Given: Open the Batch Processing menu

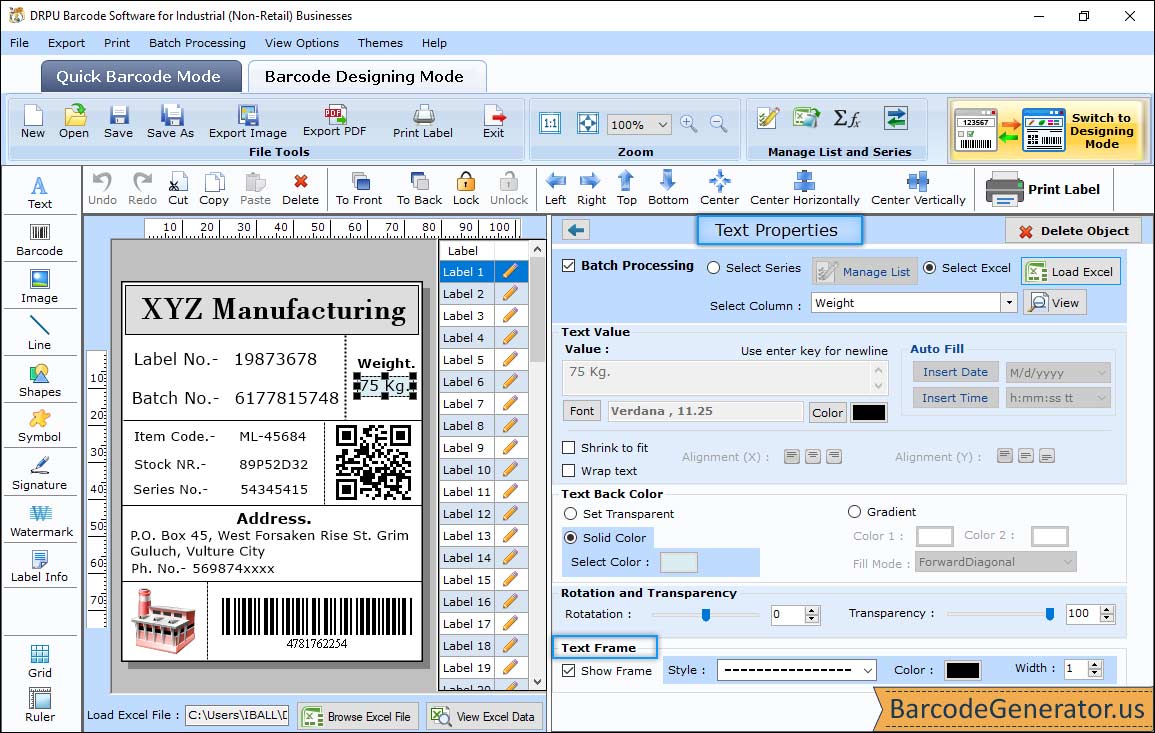Looking at the screenshot, I should pyautogui.click(x=197, y=43).
